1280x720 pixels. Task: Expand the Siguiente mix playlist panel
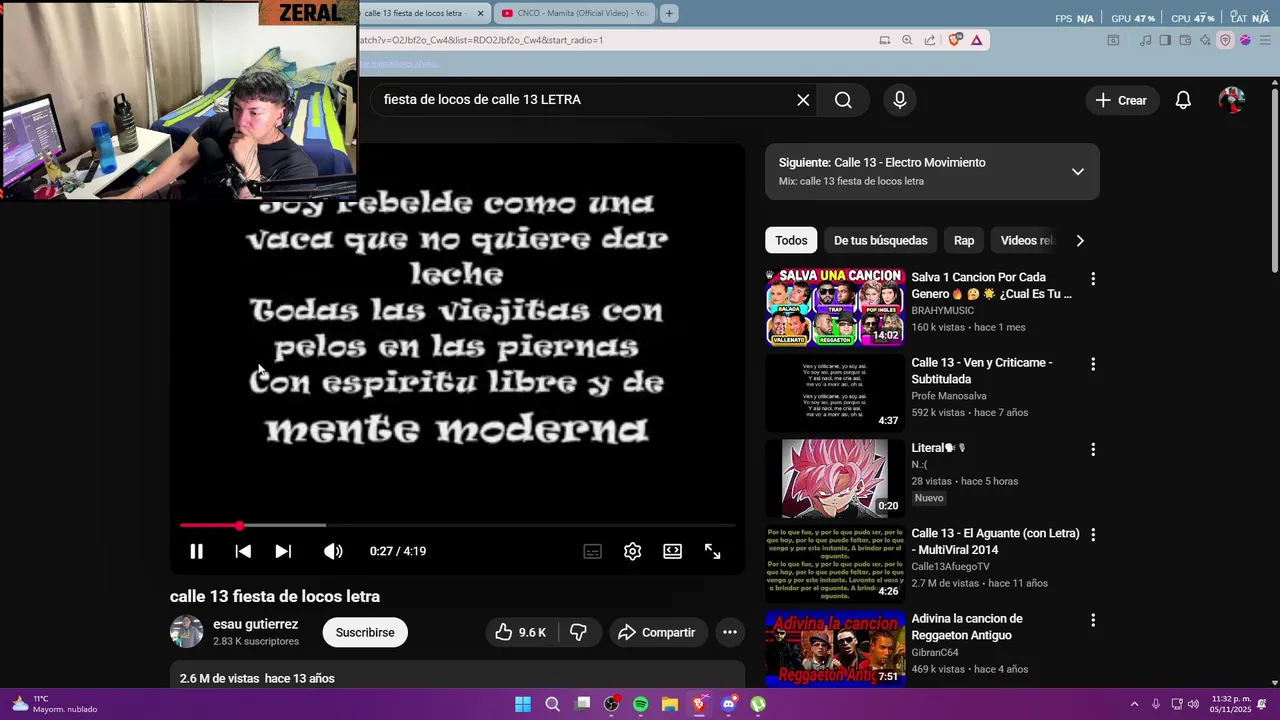click(1077, 171)
